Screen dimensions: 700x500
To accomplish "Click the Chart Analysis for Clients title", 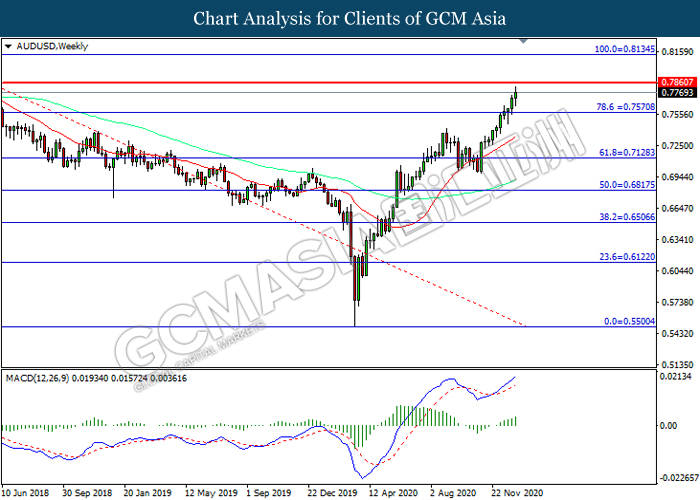I will pos(350,18).
